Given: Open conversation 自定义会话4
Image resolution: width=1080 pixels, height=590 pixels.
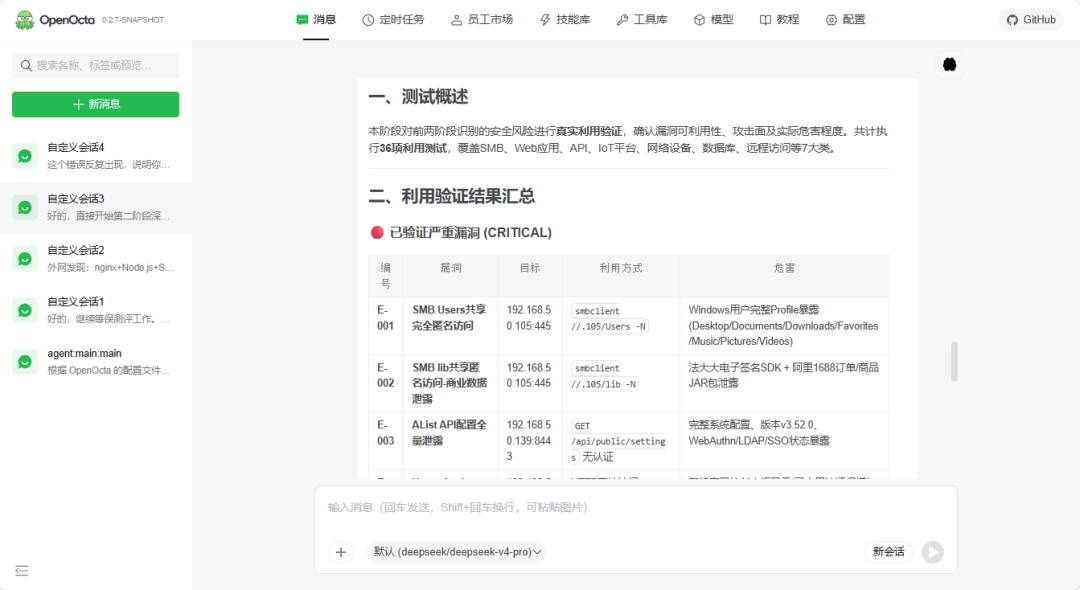Looking at the screenshot, I should coord(96,156).
